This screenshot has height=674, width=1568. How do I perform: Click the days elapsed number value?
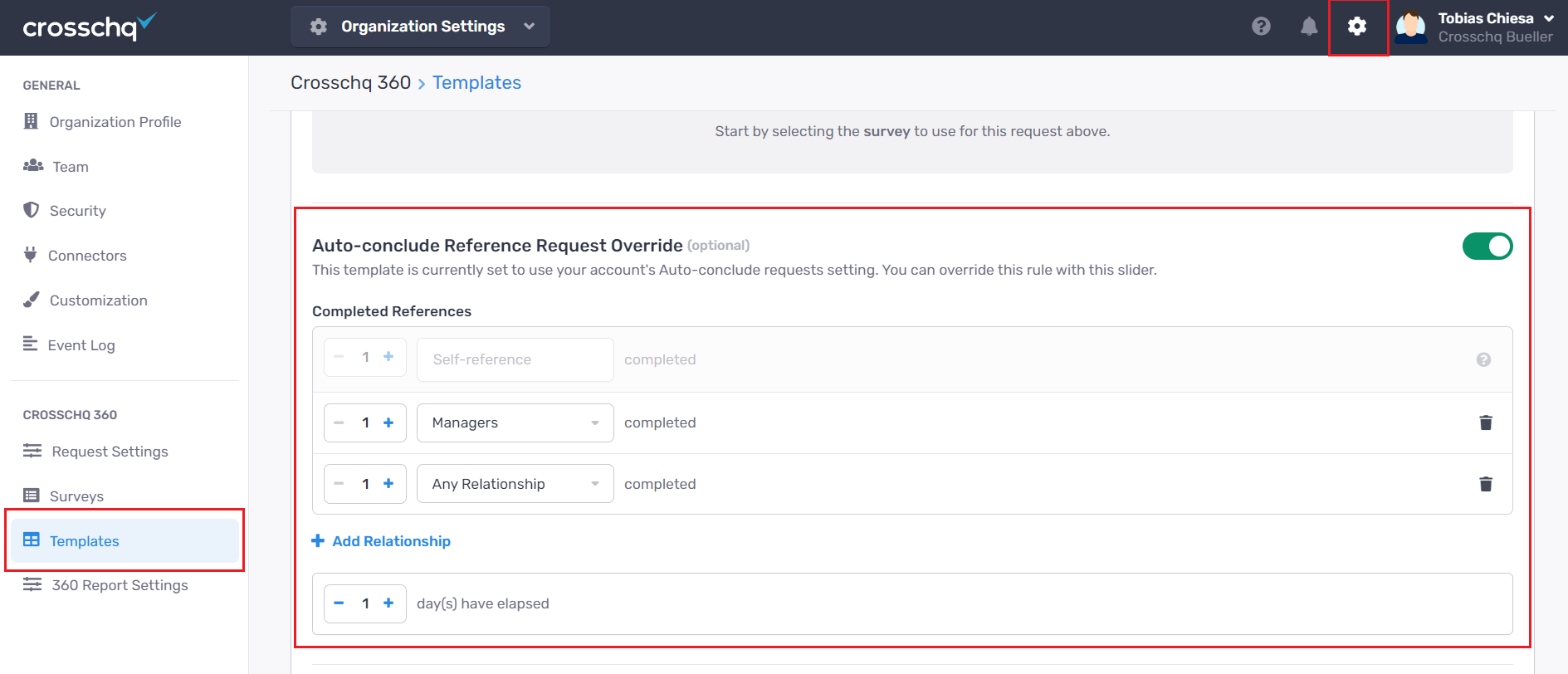pos(365,603)
